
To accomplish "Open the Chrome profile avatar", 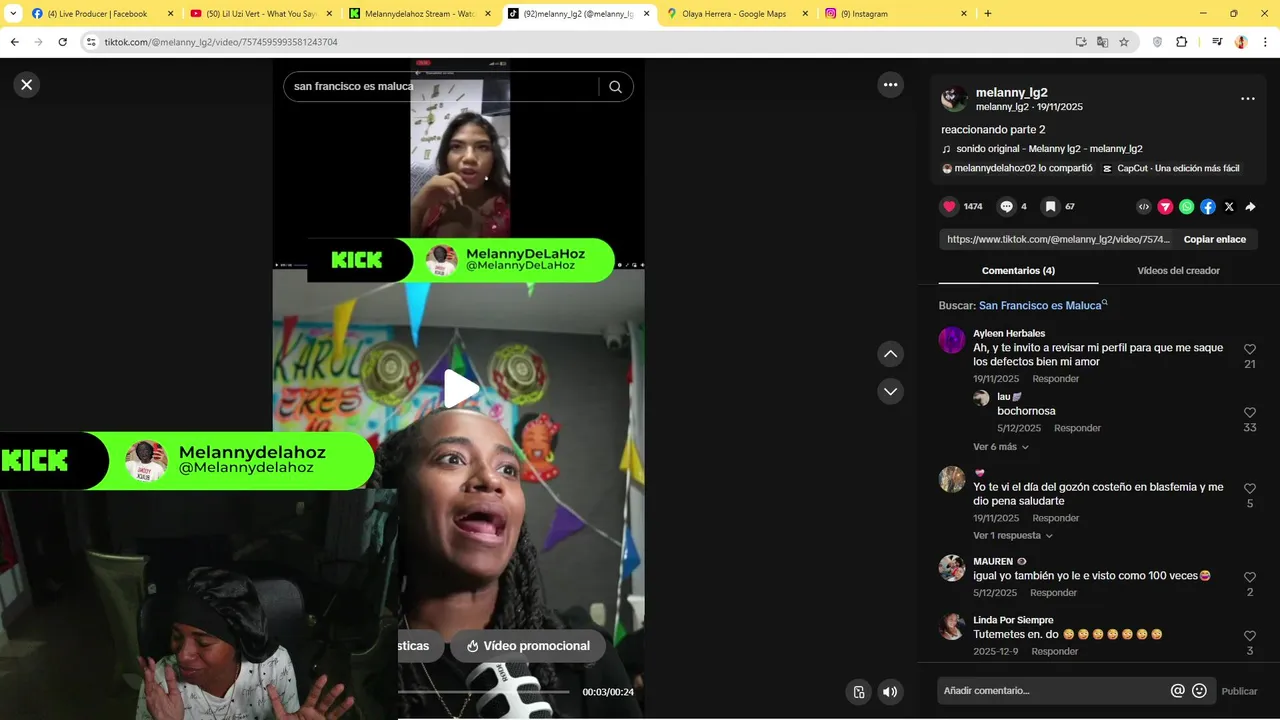I will click(1241, 42).
